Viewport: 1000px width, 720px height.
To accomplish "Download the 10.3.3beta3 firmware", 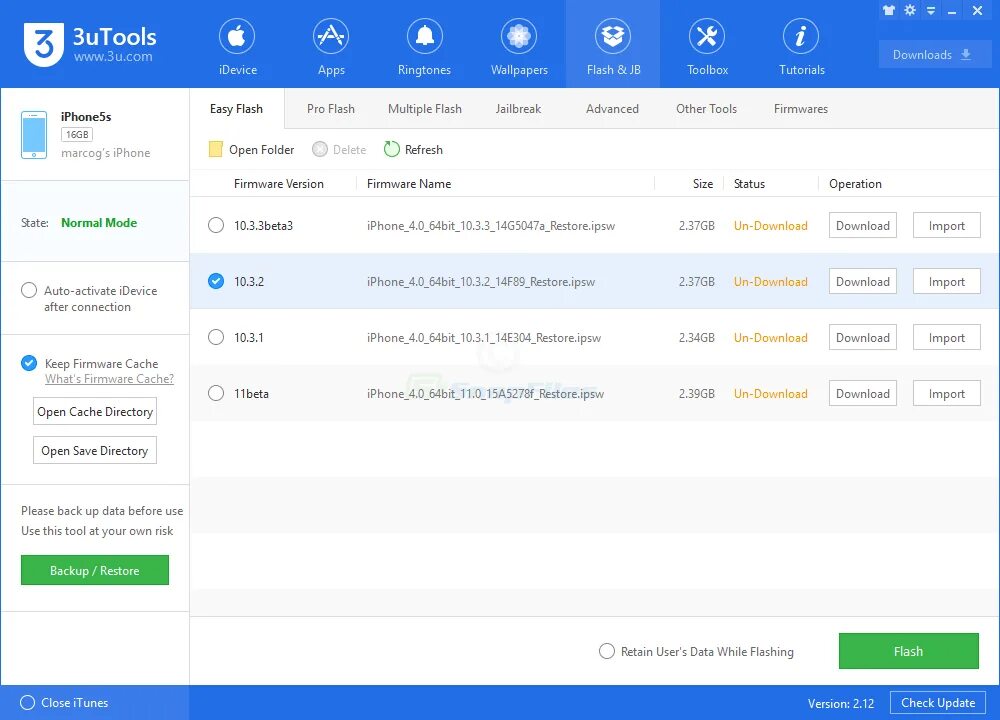I will [x=862, y=225].
